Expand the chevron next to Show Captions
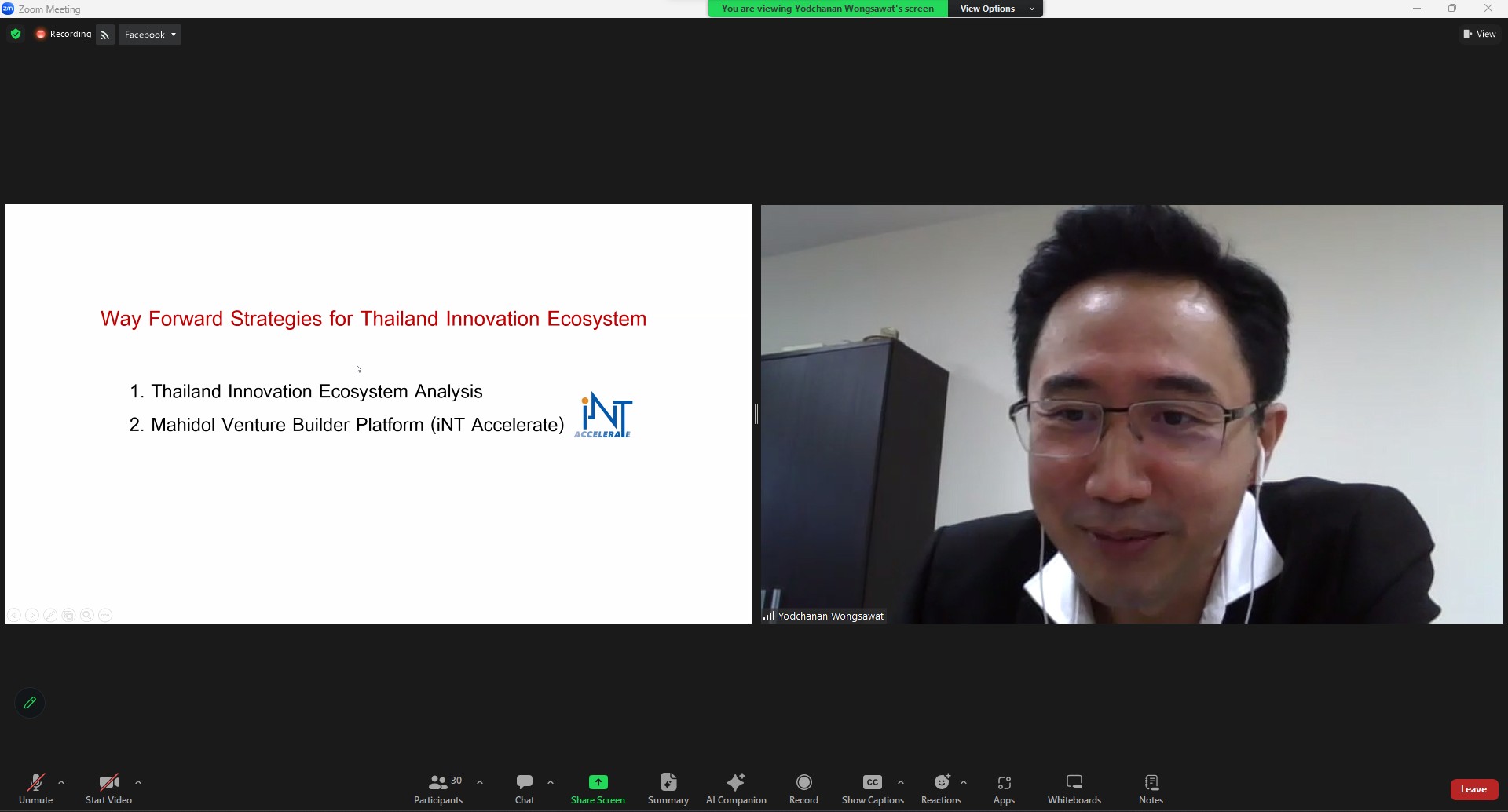Screen dimensions: 1508x812 (x=901, y=782)
